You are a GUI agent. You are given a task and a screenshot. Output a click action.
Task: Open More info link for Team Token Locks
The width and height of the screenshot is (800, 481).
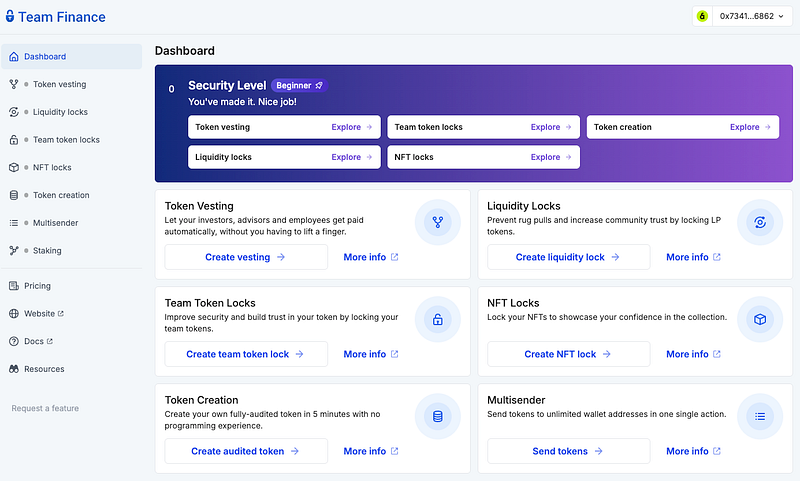coord(371,354)
